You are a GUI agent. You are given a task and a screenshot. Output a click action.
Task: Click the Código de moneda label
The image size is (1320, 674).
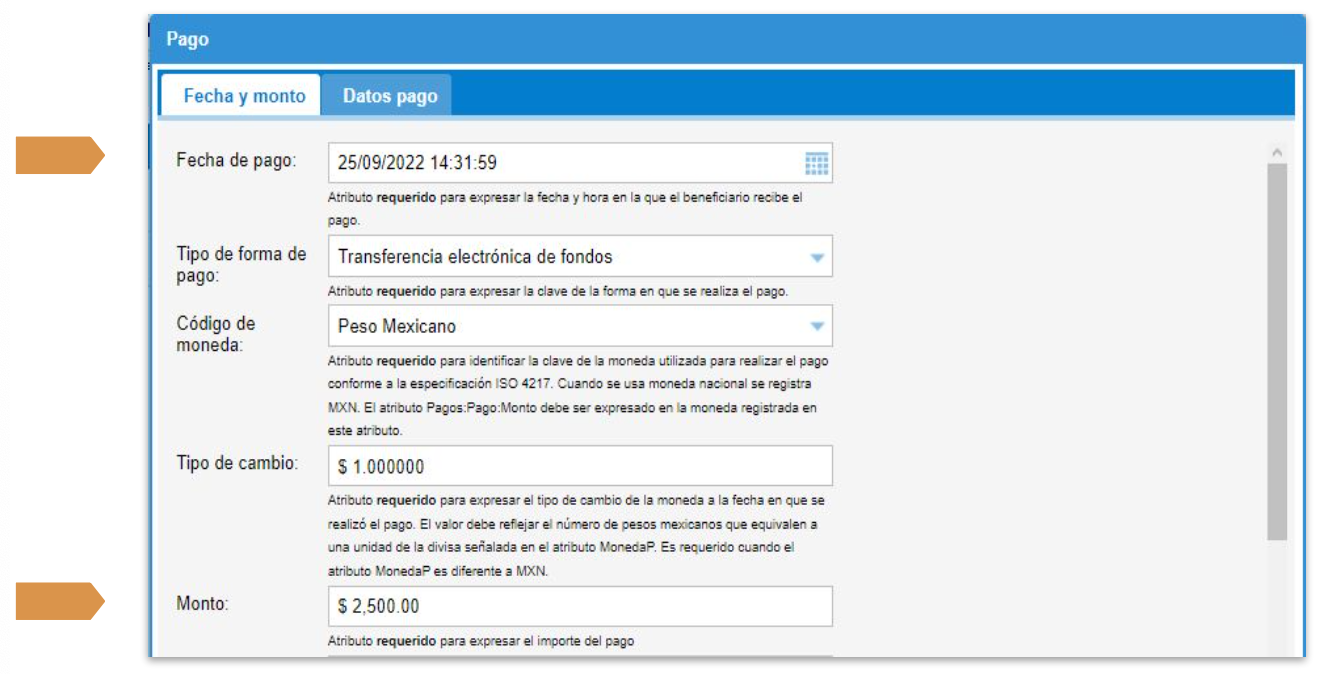point(216,334)
